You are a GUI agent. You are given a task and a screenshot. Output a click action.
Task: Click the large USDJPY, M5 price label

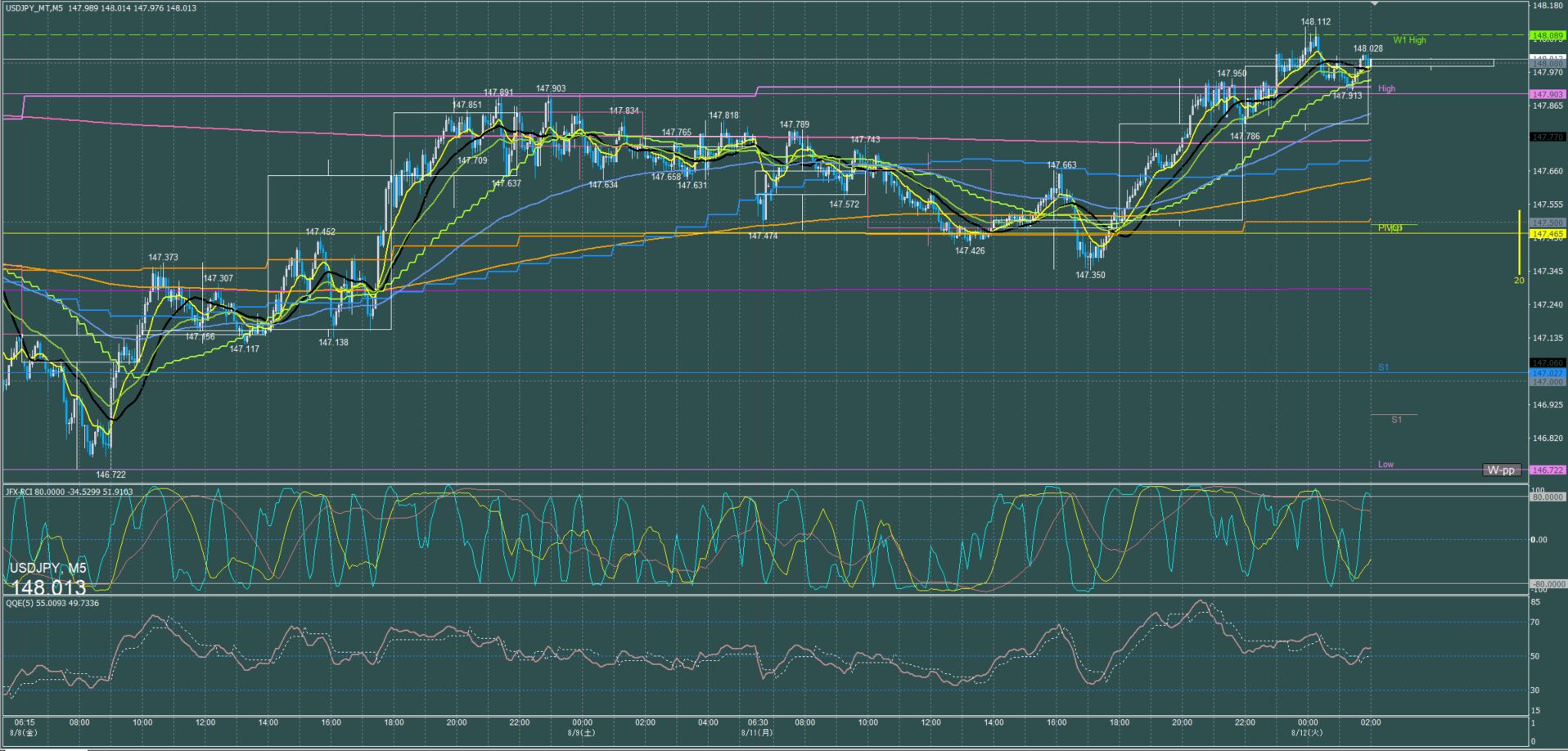click(x=47, y=578)
